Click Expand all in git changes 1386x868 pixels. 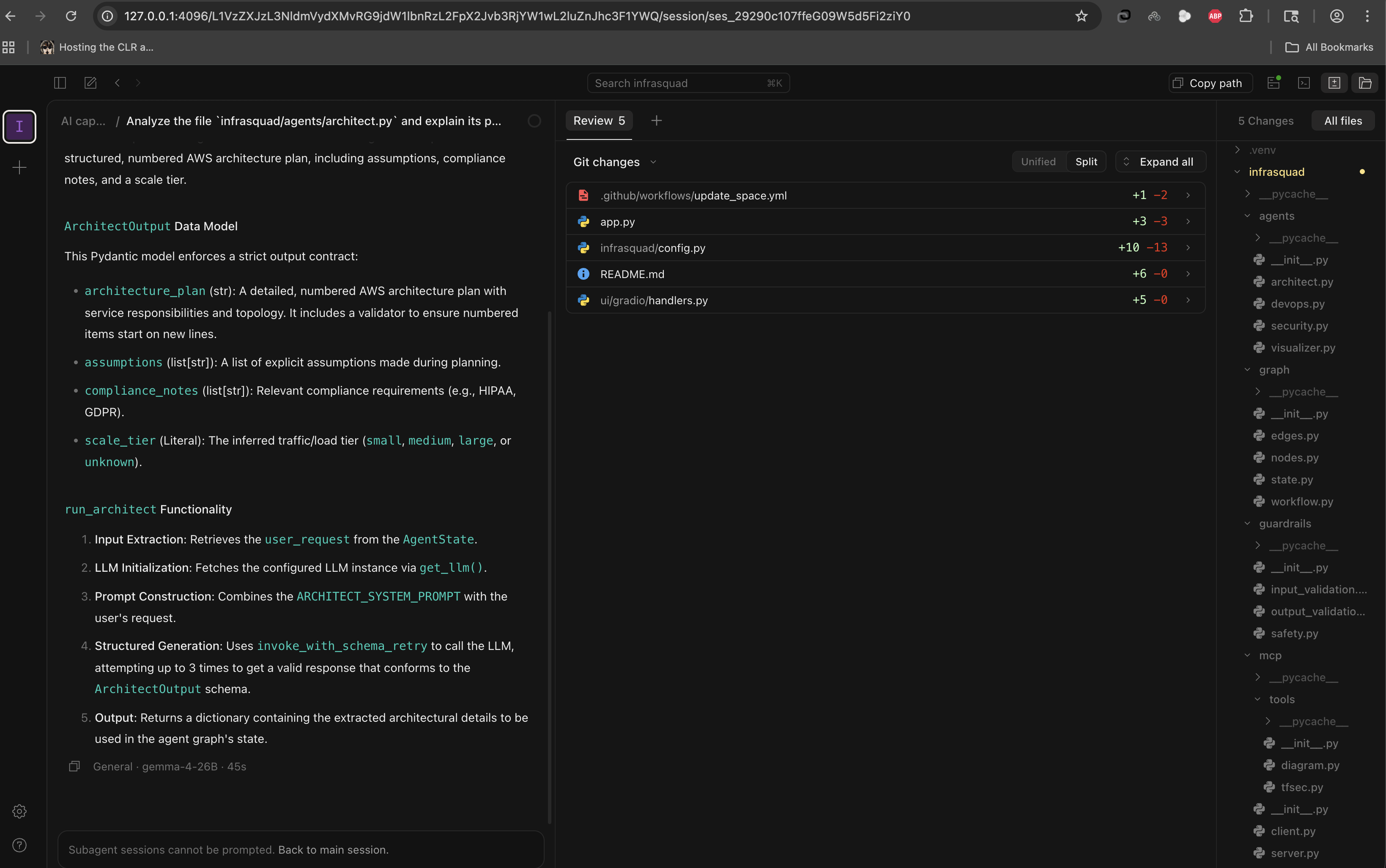point(1160,161)
